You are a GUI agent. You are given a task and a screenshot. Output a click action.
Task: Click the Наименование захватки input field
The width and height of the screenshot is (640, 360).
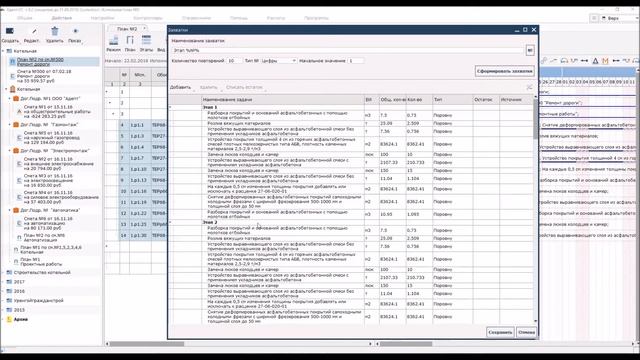(x=347, y=50)
